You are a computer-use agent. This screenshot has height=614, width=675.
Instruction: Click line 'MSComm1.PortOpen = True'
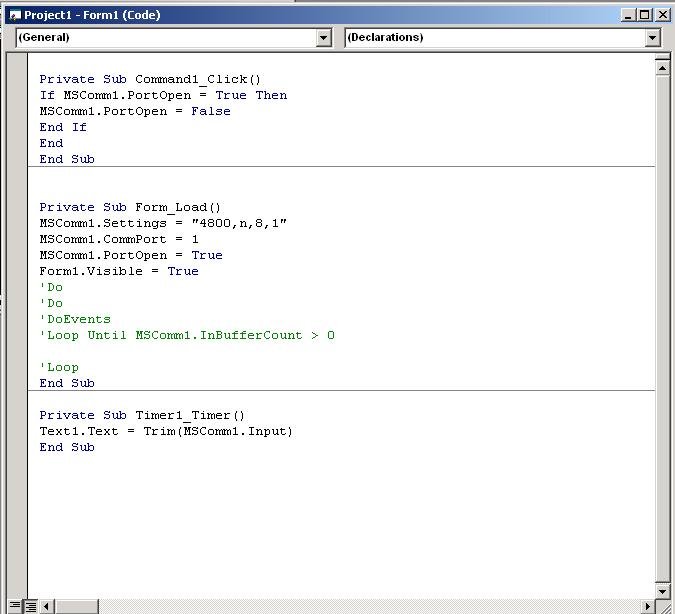131,255
